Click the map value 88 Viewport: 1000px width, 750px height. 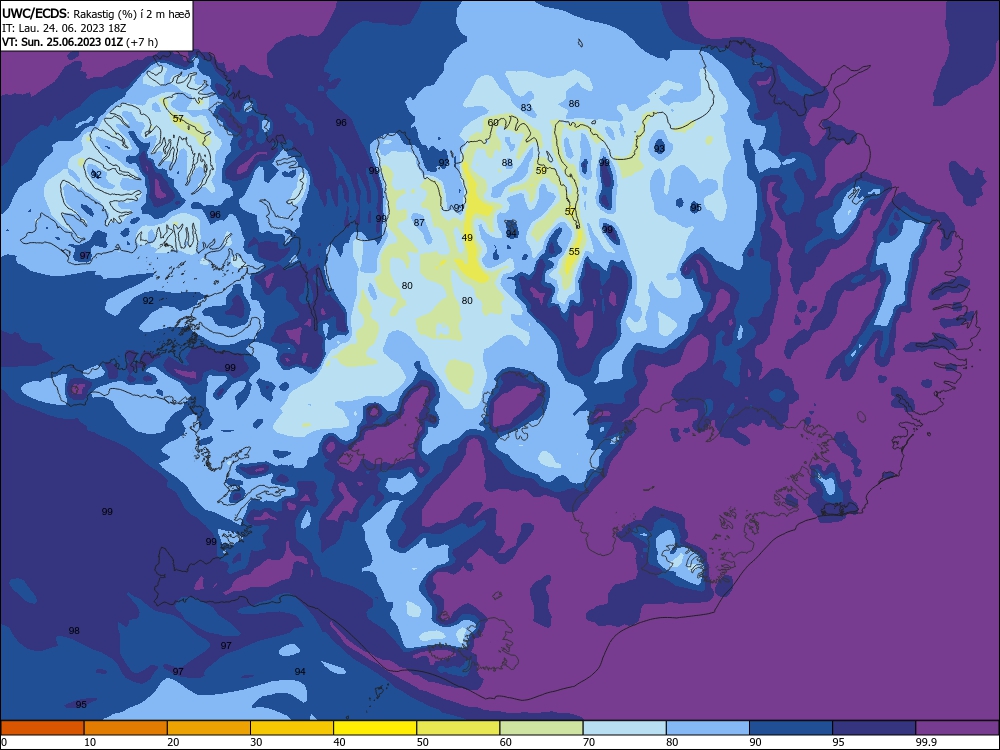click(x=507, y=163)
